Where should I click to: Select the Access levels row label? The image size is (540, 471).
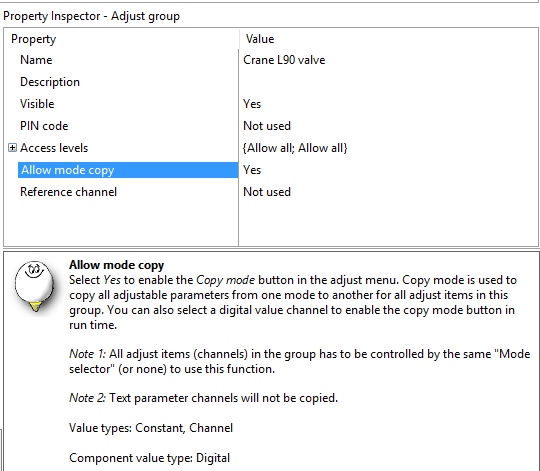(54, 148)
